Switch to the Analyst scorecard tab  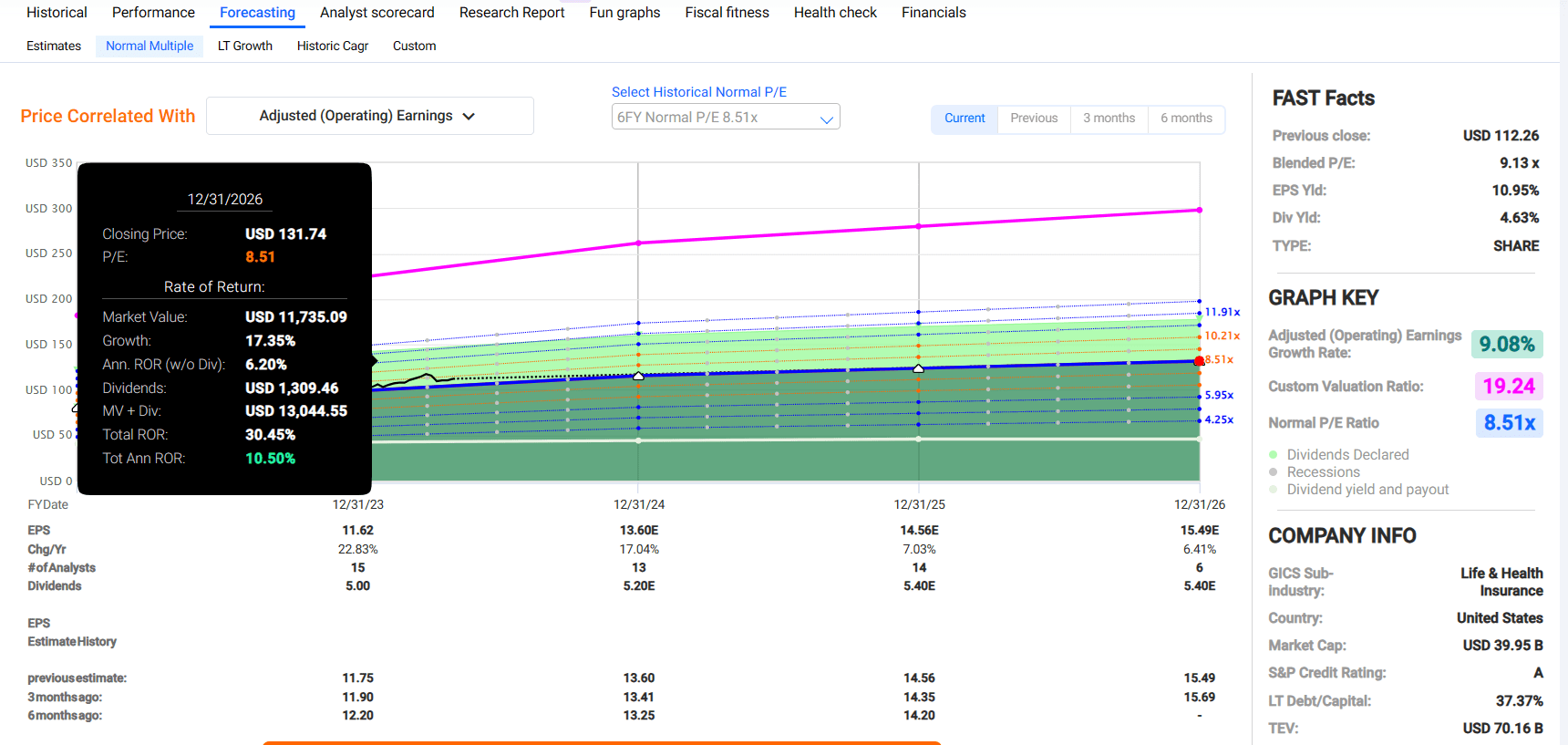tap(377, 13)
